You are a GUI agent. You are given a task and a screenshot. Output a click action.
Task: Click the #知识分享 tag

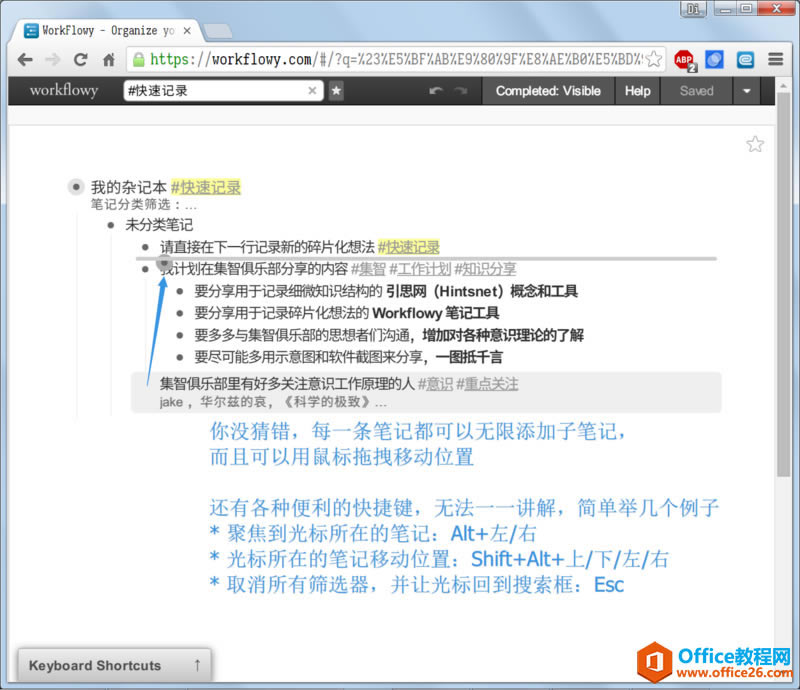[x=485, y=269]
